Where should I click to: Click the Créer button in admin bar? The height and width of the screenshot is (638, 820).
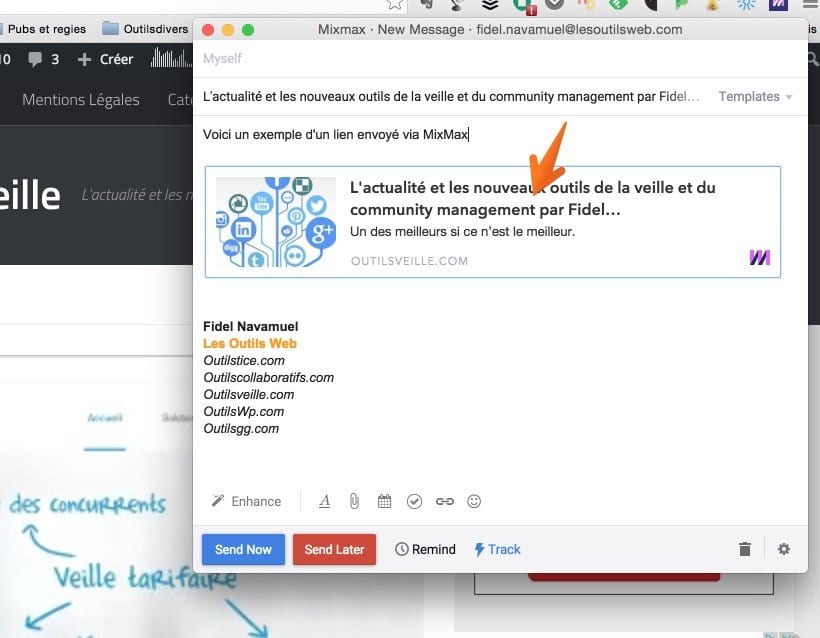tap(106, 59)
